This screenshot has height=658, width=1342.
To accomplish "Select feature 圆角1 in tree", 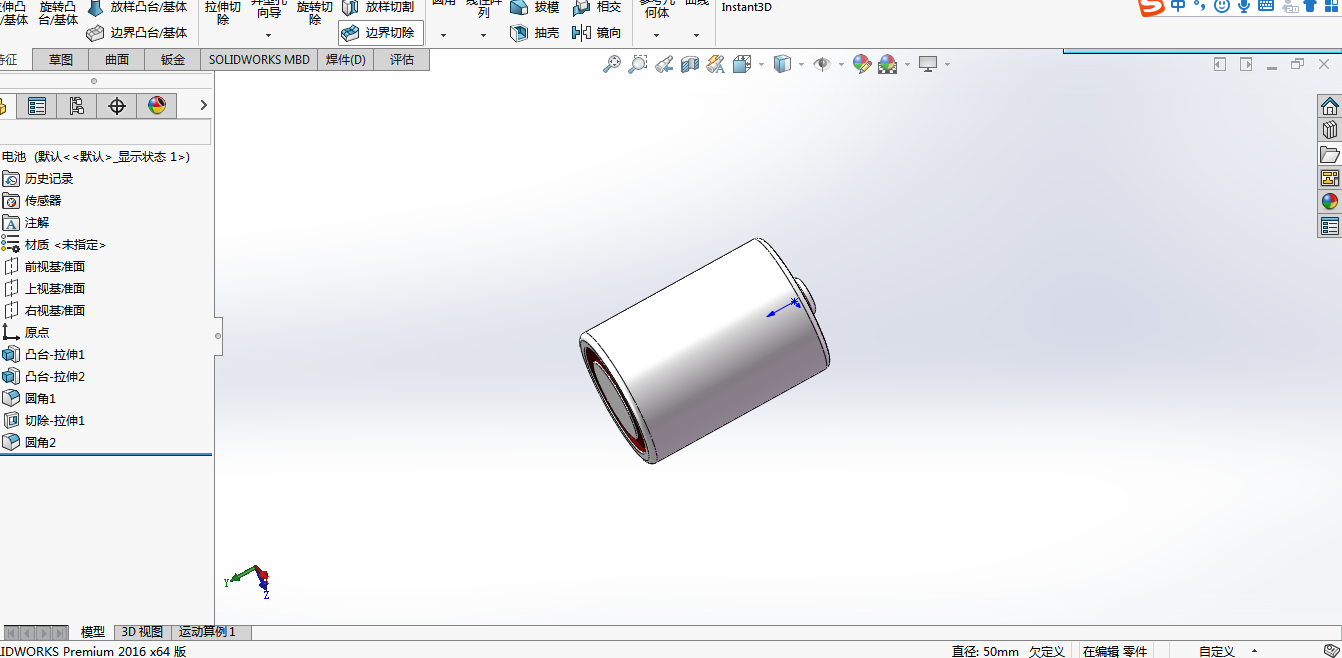I will (x=30, y=399).
